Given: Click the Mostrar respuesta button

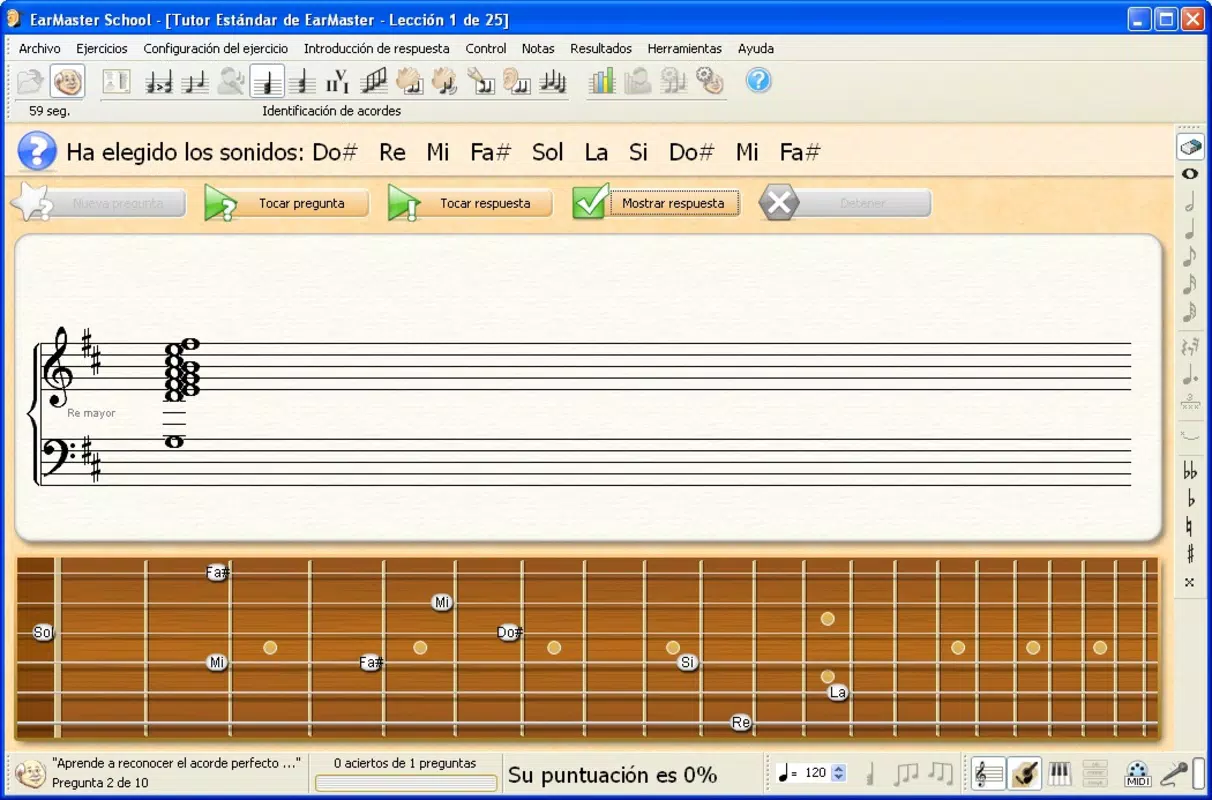Looking at the screenshot, I should pyautogui.click(x=656, y=203).
